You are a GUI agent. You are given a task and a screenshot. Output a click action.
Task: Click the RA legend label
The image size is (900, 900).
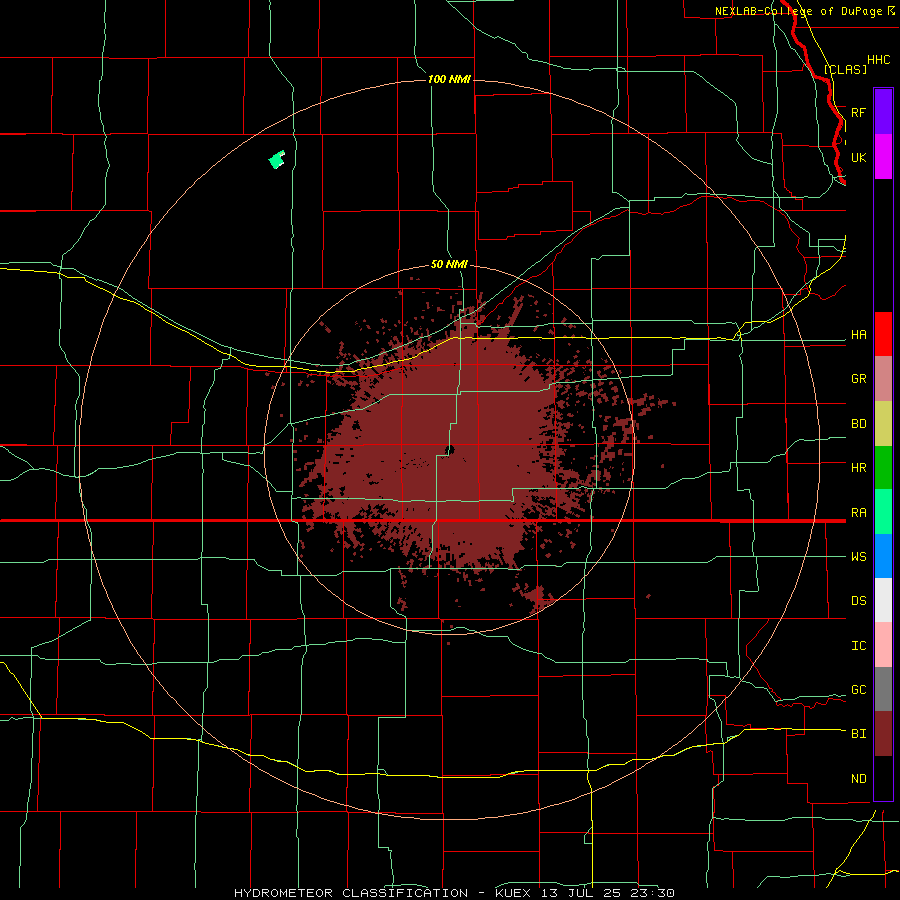tap(858, 513)
